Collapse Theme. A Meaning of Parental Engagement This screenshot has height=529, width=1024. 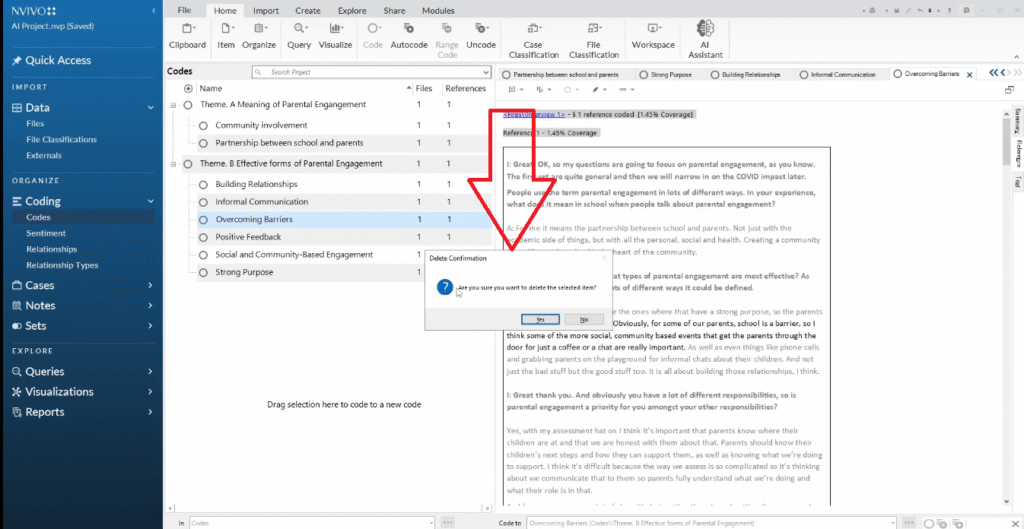pos(174,105)
